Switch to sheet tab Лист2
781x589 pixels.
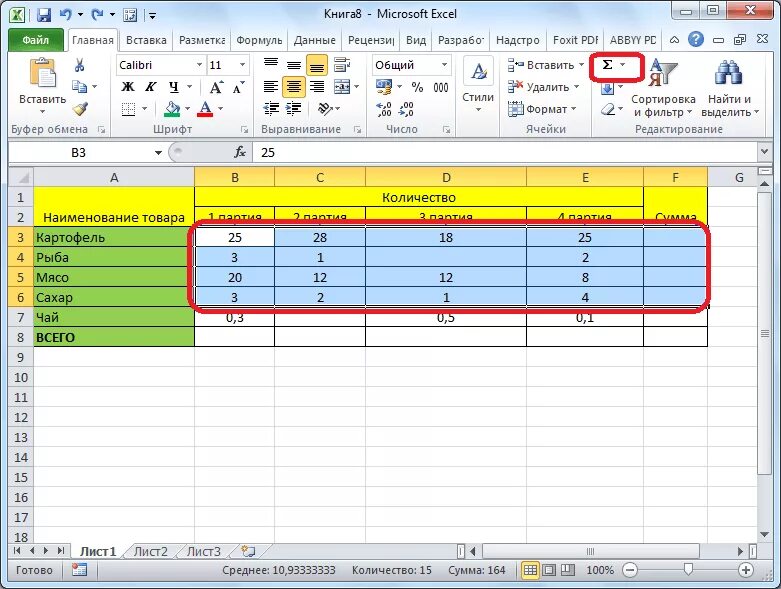(150, 552)
